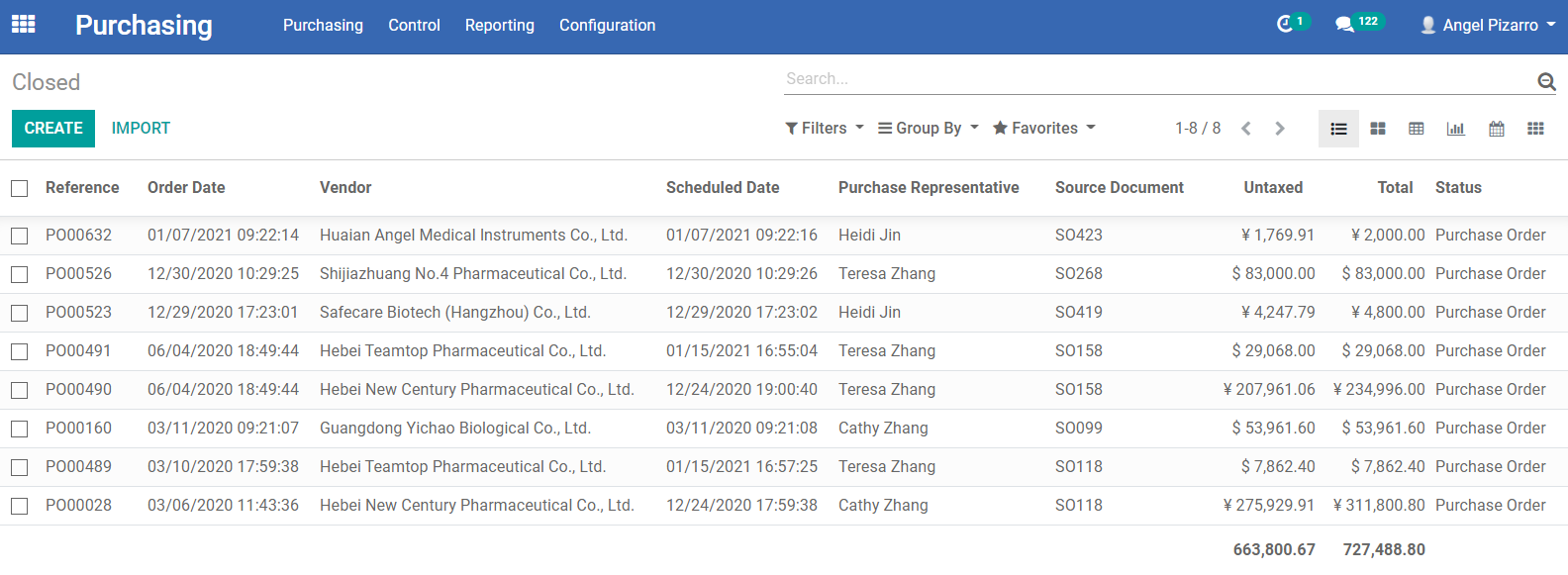Focus the Search input field
The height and width of the screenshot is (575, 1568).
[x=1158, y=79]
